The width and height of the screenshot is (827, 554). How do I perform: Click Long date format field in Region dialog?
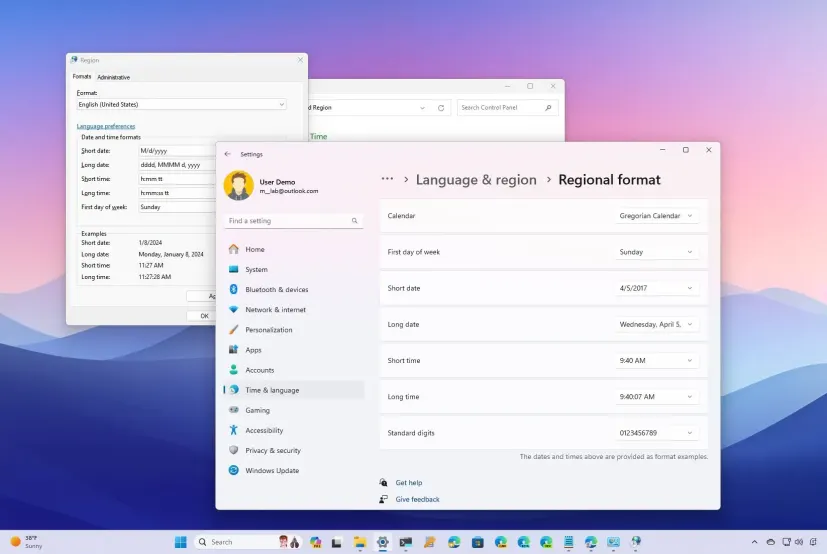pos(177,165)
